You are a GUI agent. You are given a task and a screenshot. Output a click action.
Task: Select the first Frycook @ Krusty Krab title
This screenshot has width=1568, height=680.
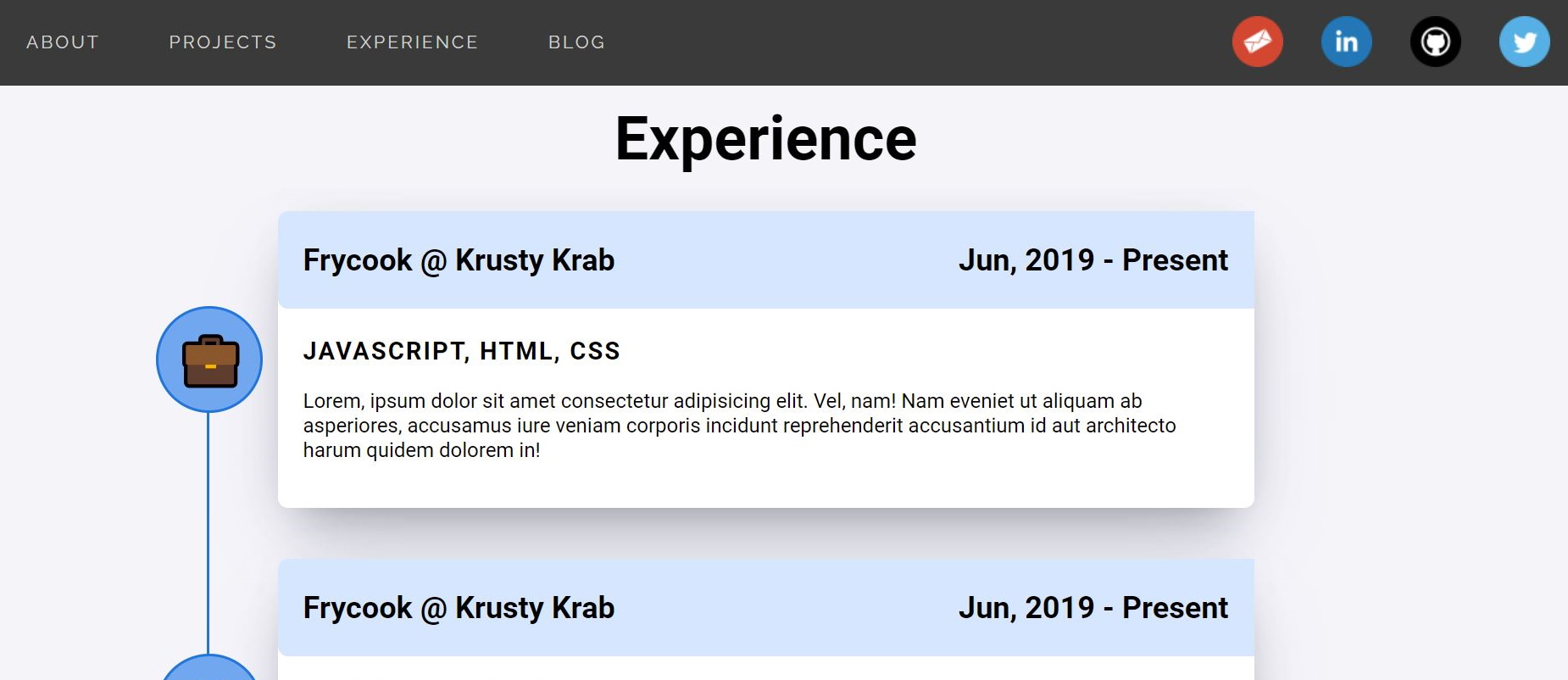pos(459,260)
